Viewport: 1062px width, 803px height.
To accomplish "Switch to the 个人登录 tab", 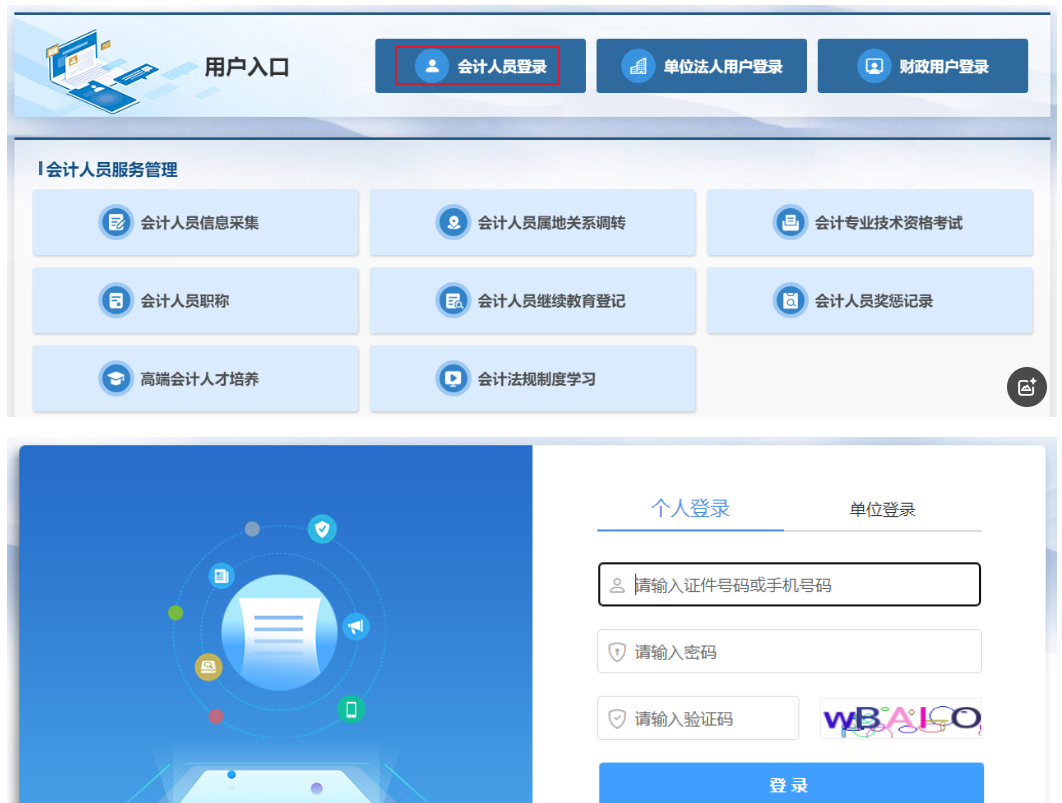I will tap(690, 509).
